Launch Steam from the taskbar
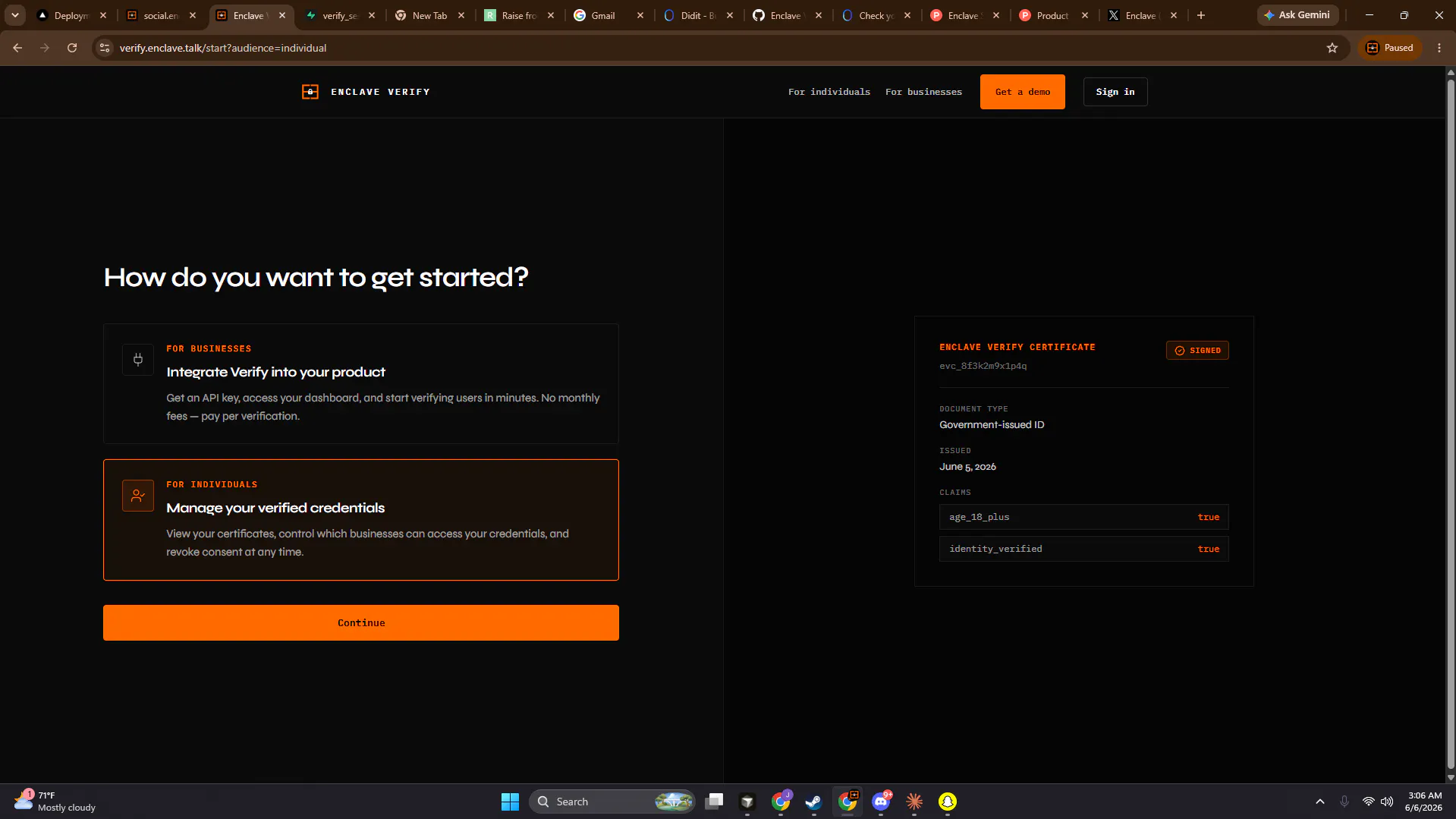The height and width of the screenshot is (819, 1456). click(814, 802)
